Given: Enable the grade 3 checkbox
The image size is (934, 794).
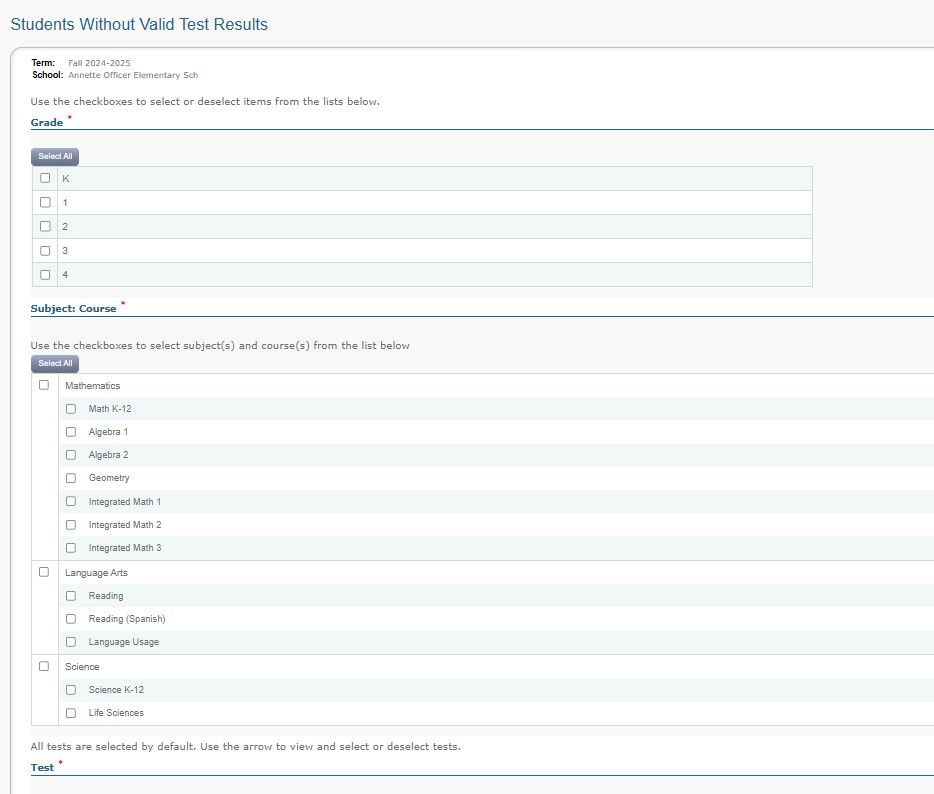Looking at the screenshot, I should click(45, 250).
